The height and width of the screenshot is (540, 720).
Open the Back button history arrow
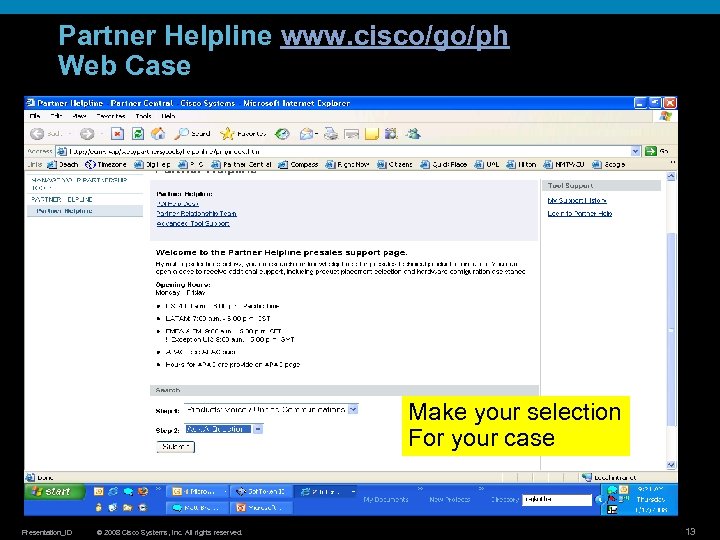point(70,134)
